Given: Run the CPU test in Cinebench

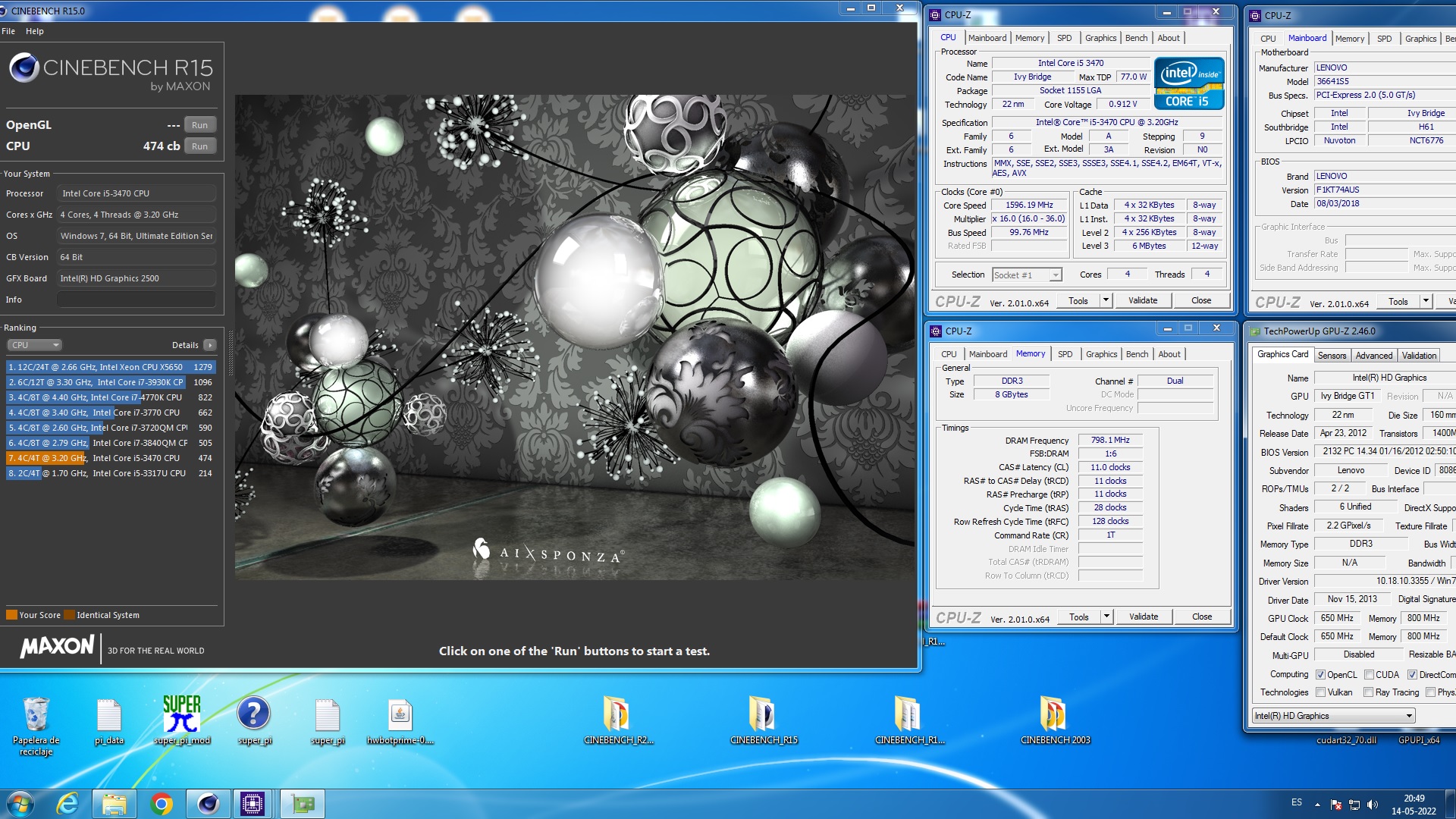Looking at the screenshot, I should [x=199, y=146].
